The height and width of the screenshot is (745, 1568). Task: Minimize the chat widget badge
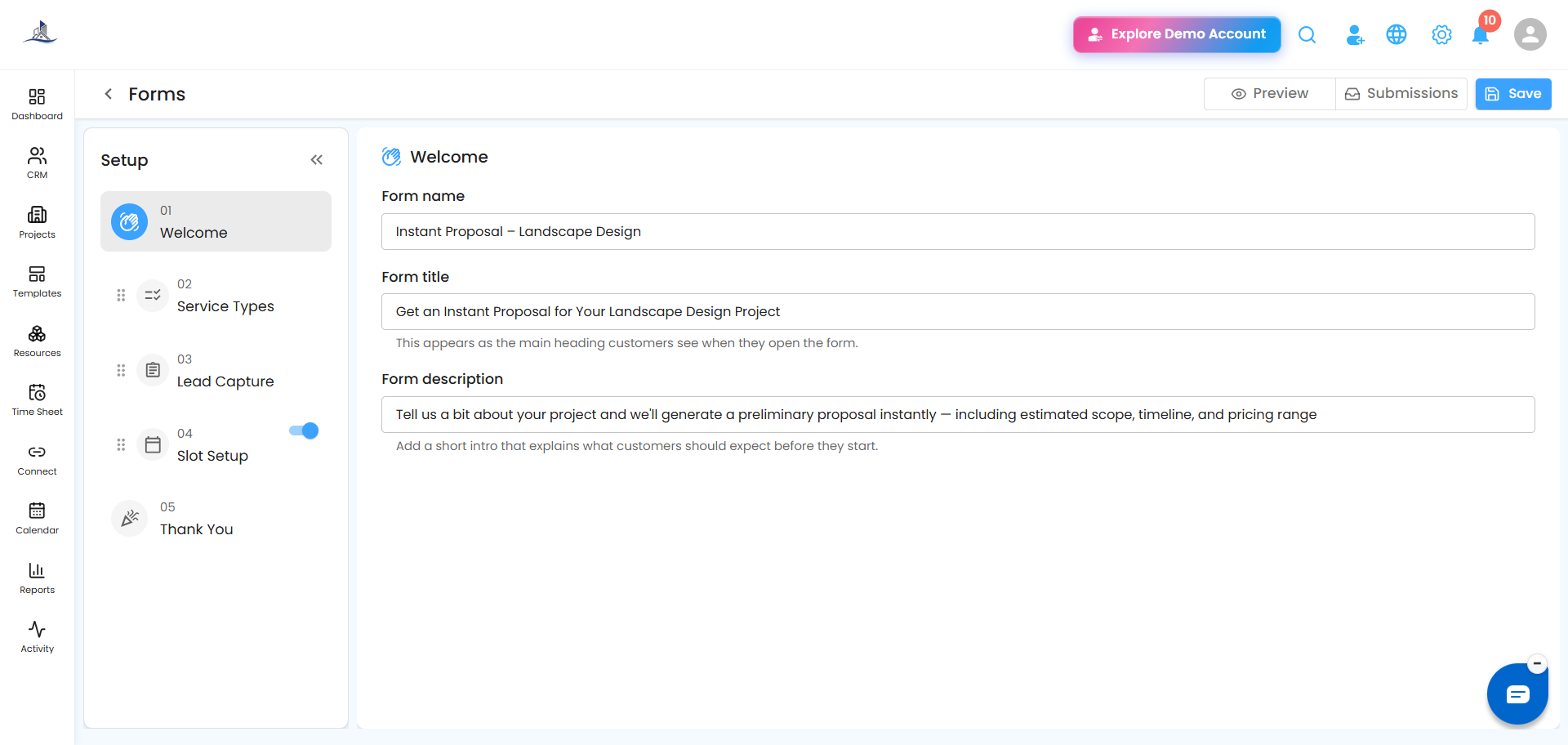click(1537, 663)
